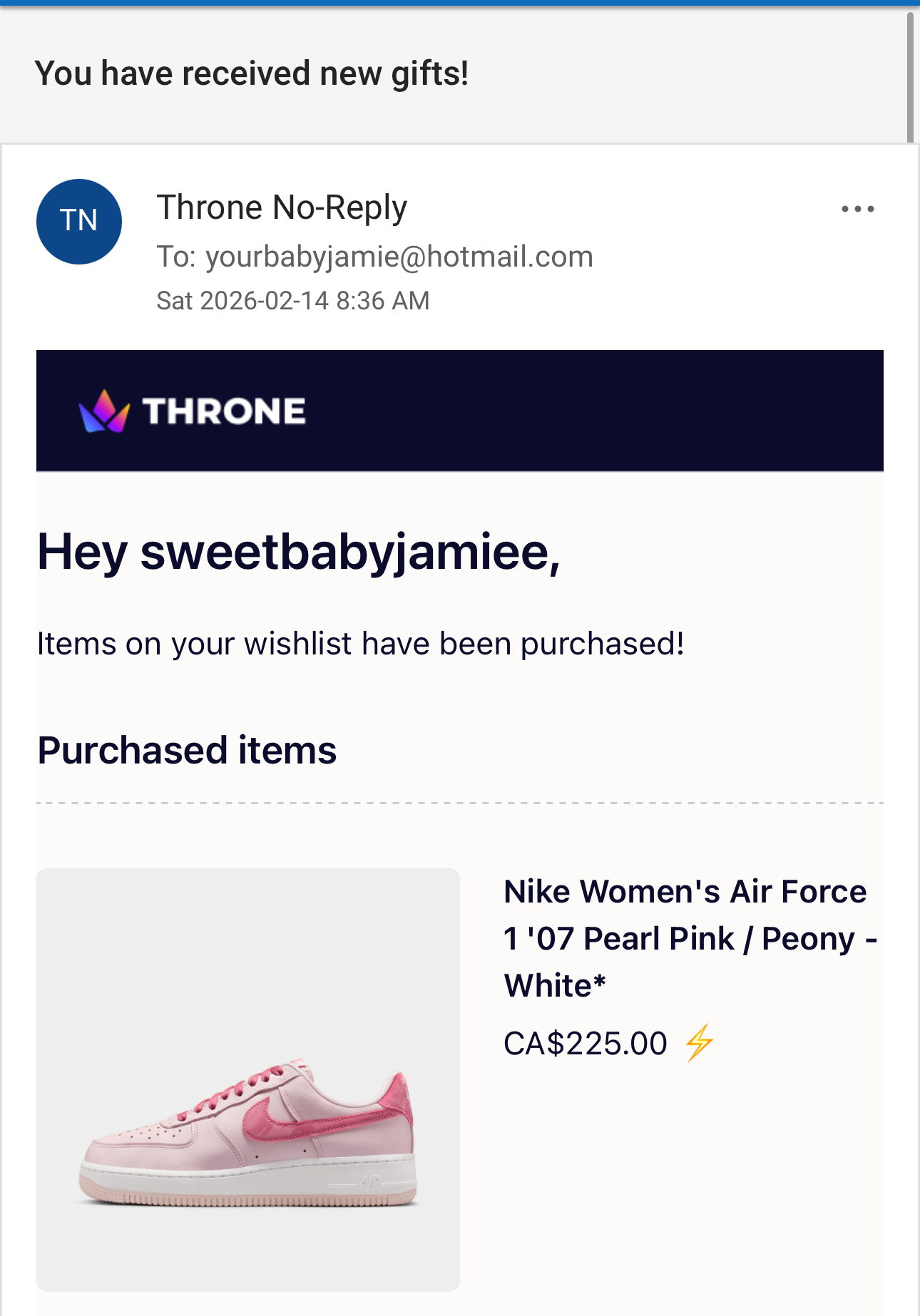
Task: Open the three-dot more actions menu
Action: (857, 209)
